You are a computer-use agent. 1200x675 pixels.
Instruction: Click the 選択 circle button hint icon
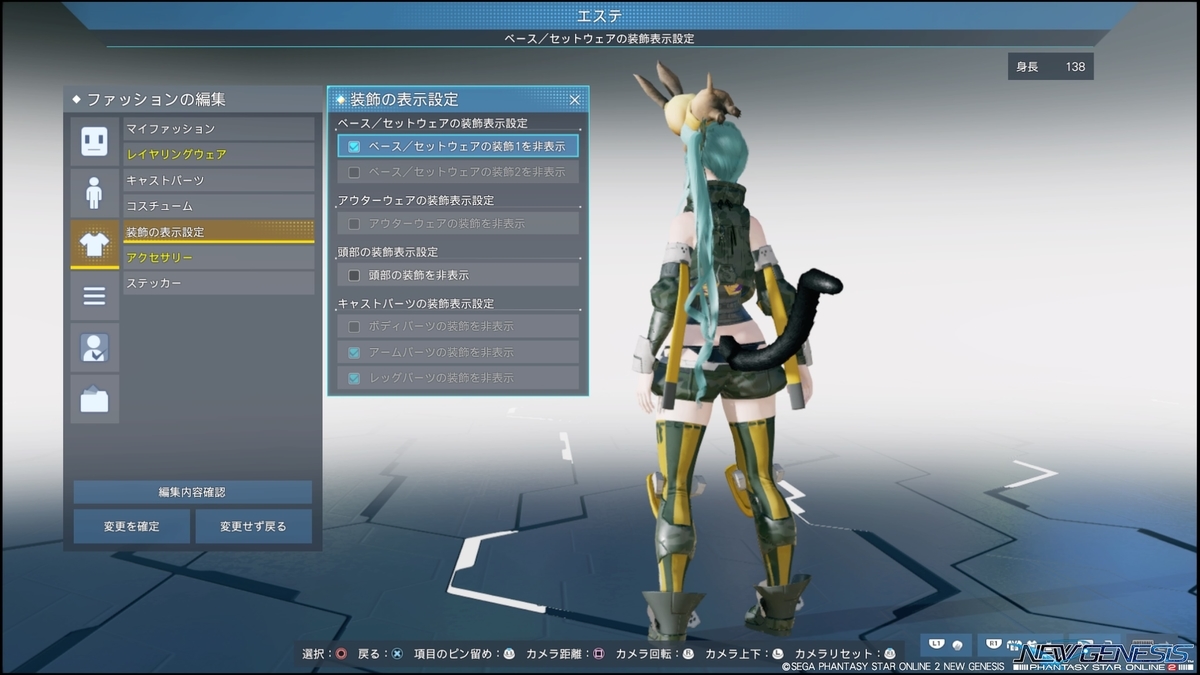coord(342,654)
